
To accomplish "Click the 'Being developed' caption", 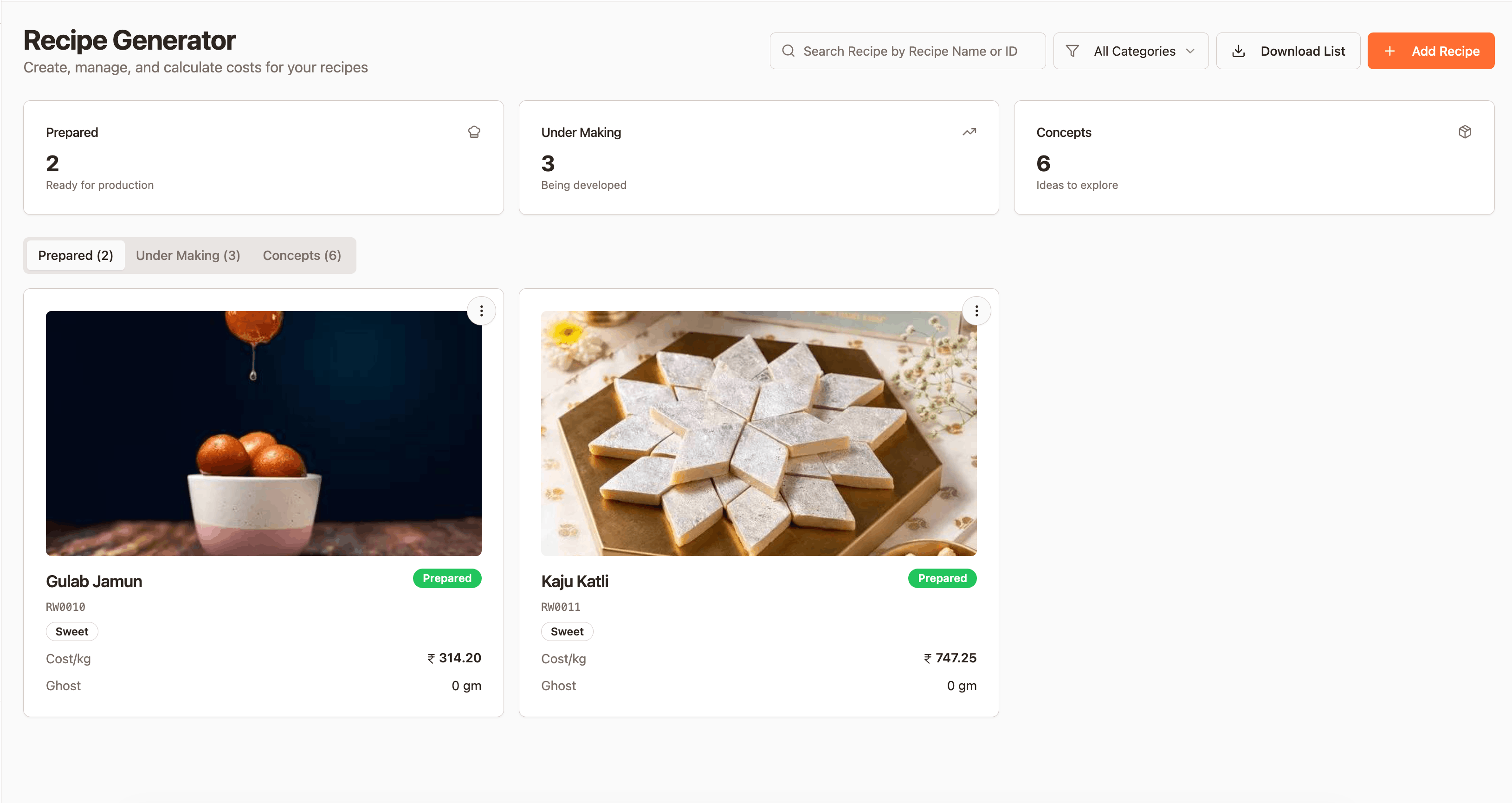I will click(x=584, y=185).
